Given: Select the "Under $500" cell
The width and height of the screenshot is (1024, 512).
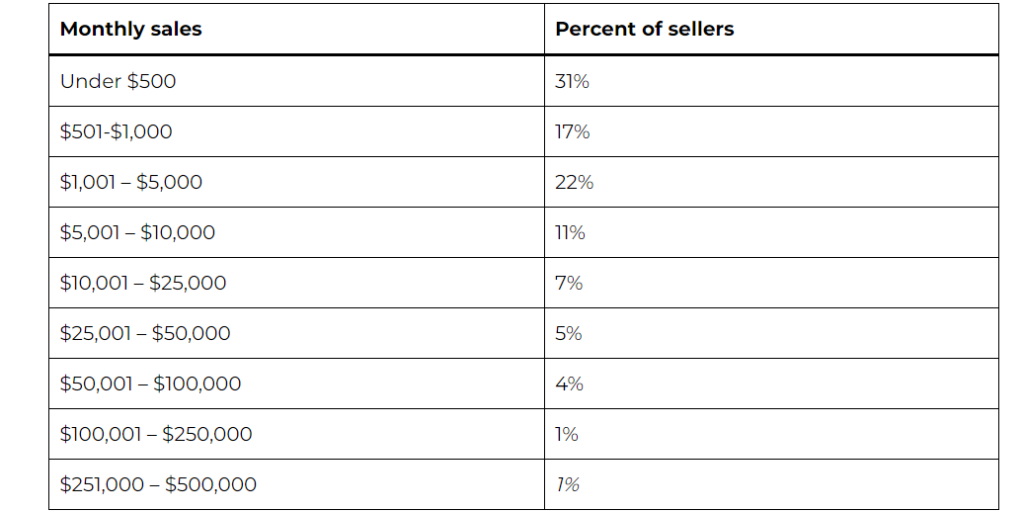Looking at the screenshot, I should pyautogui.click(x=118, y=81).
